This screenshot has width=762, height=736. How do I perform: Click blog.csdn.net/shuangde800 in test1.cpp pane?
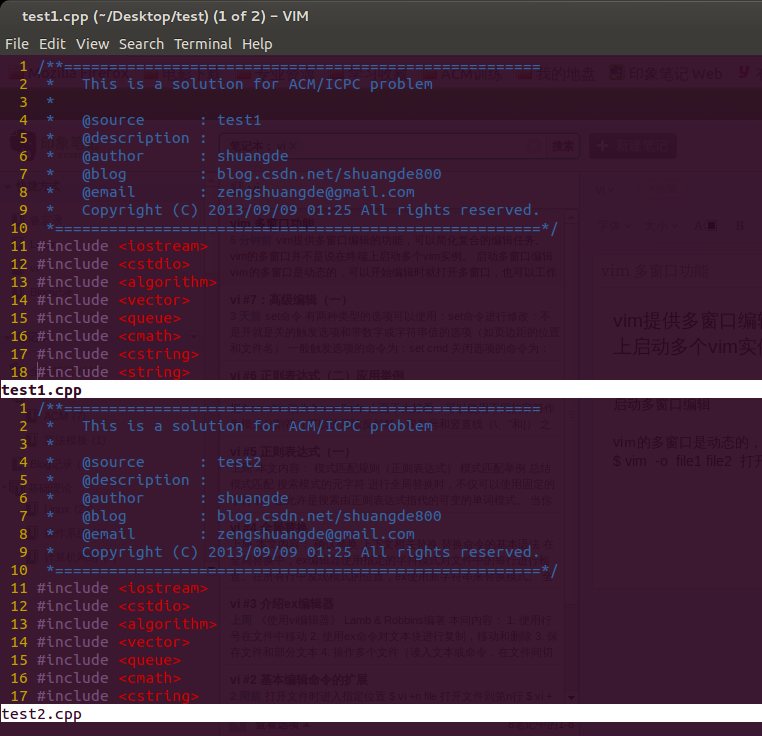point(329,174)
